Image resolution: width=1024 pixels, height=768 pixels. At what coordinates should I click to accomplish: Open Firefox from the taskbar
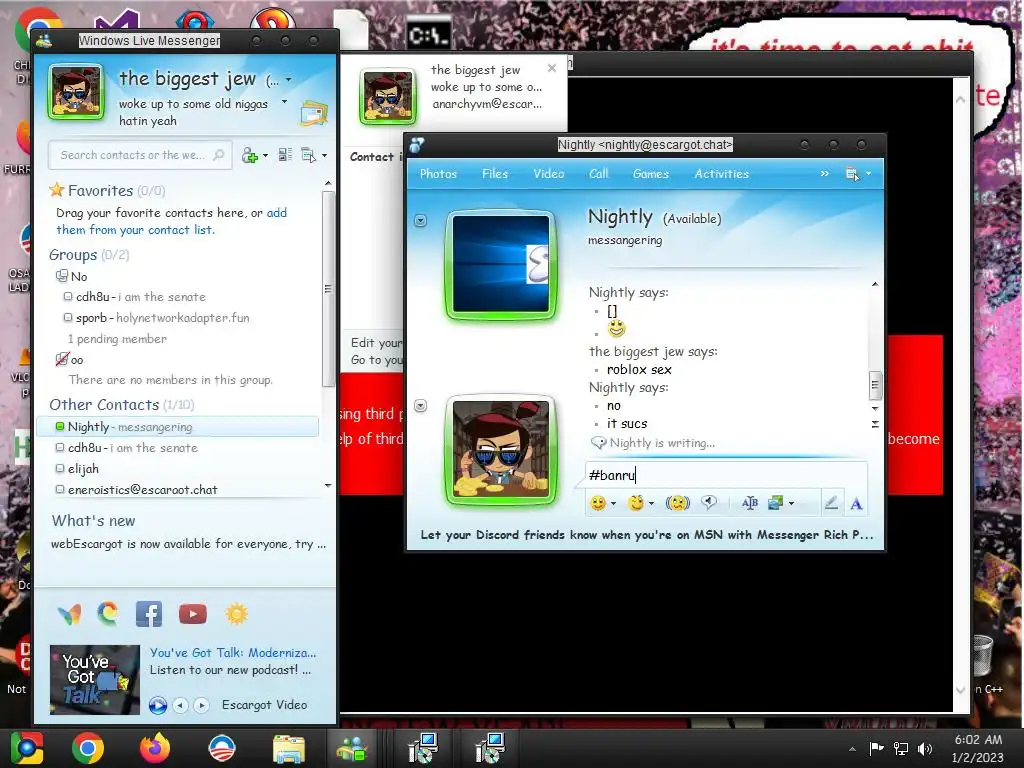[155, 748]
